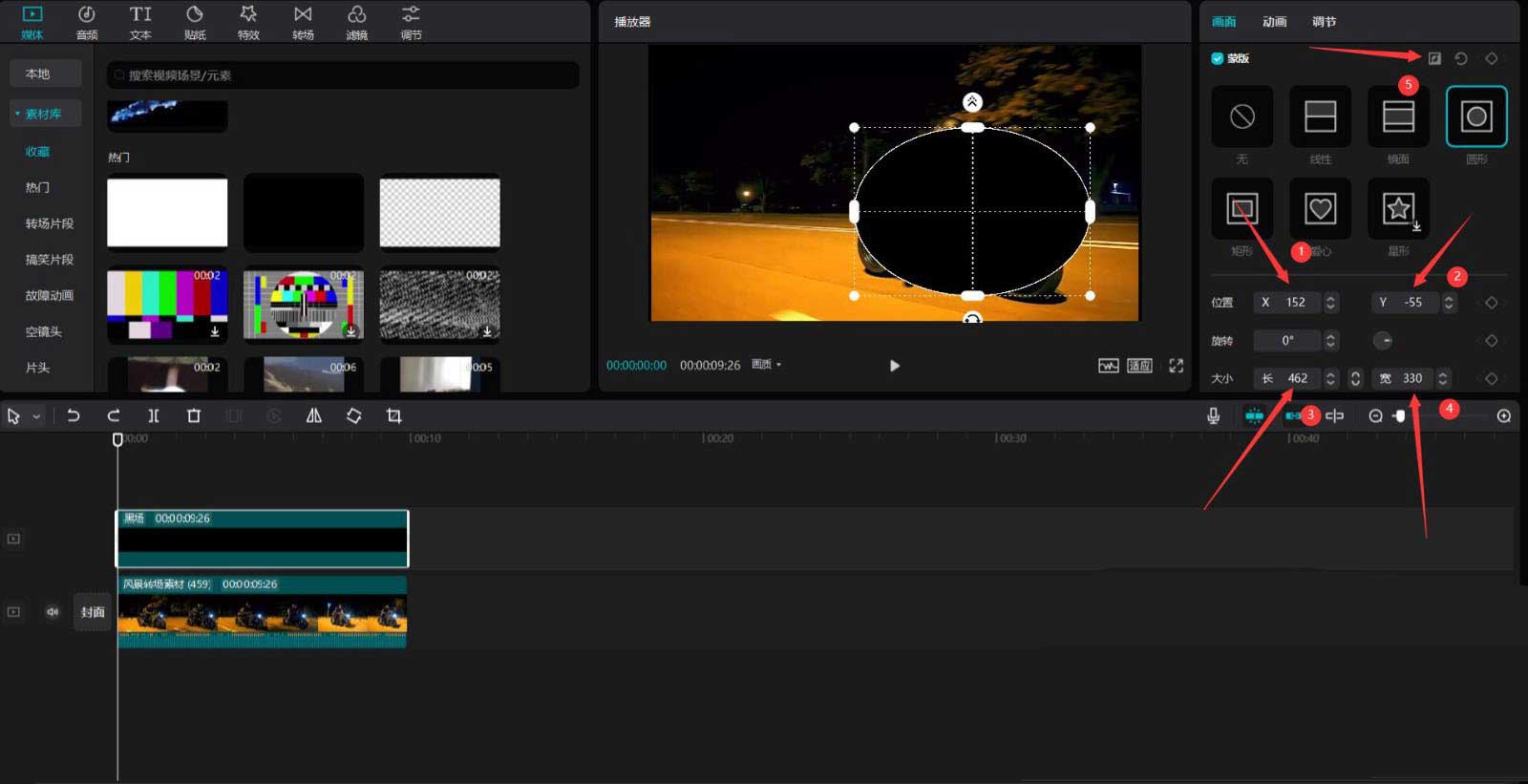Mirror the clip horizontally
Image resolution: width=1528 pixels, height=784 pixels.
pos(313,416)
